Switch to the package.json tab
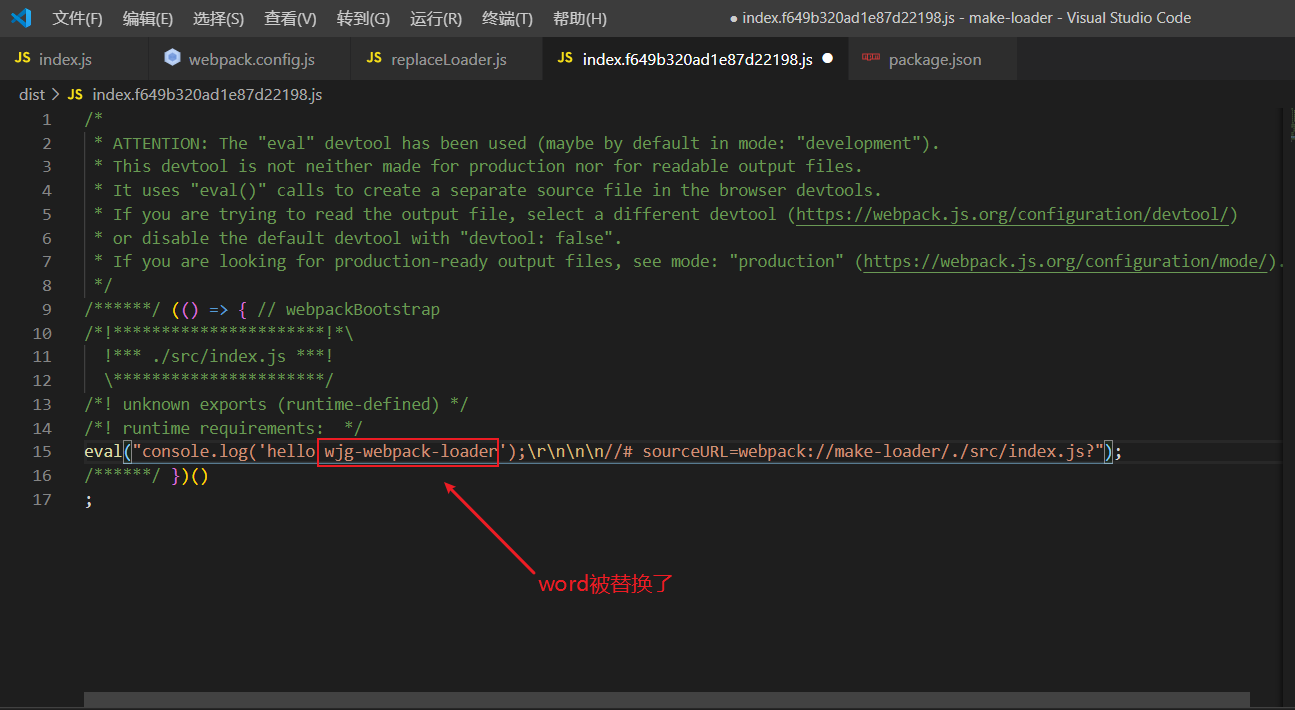This screenshot has height=710, width=1295. click(x=933, y=59)
